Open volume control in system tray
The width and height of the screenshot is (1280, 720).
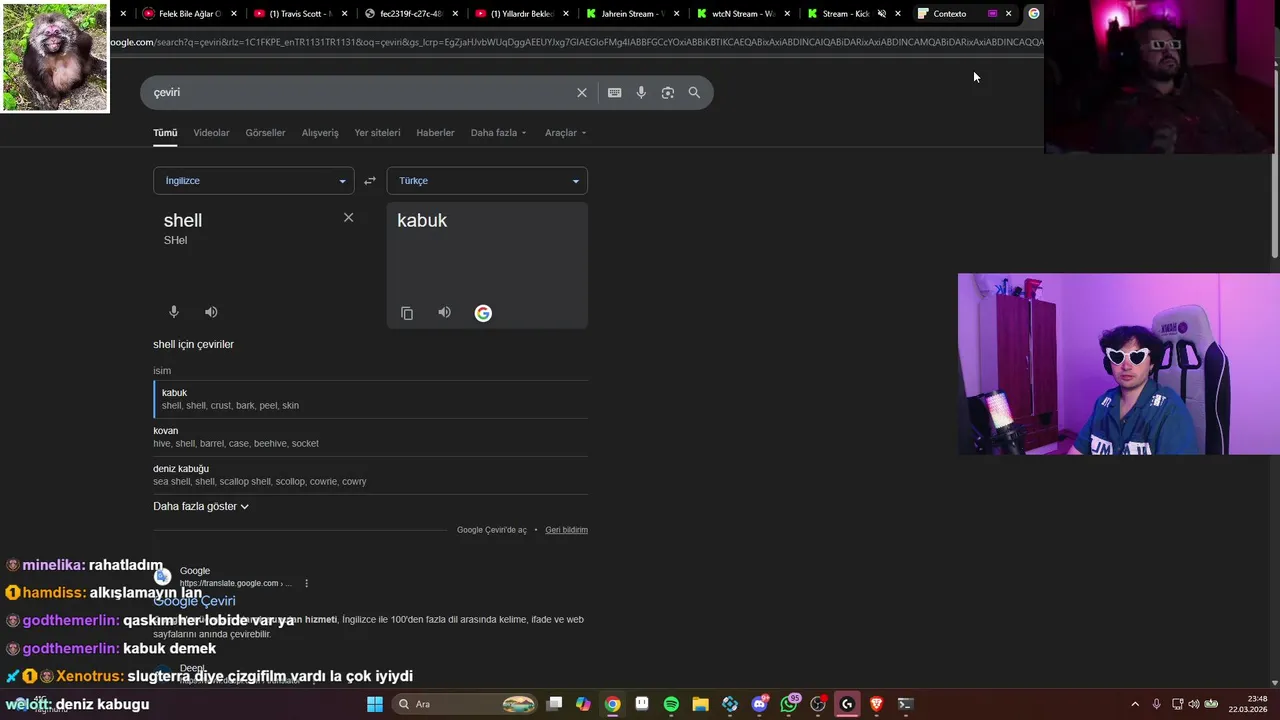click(x=1194, y=704)
